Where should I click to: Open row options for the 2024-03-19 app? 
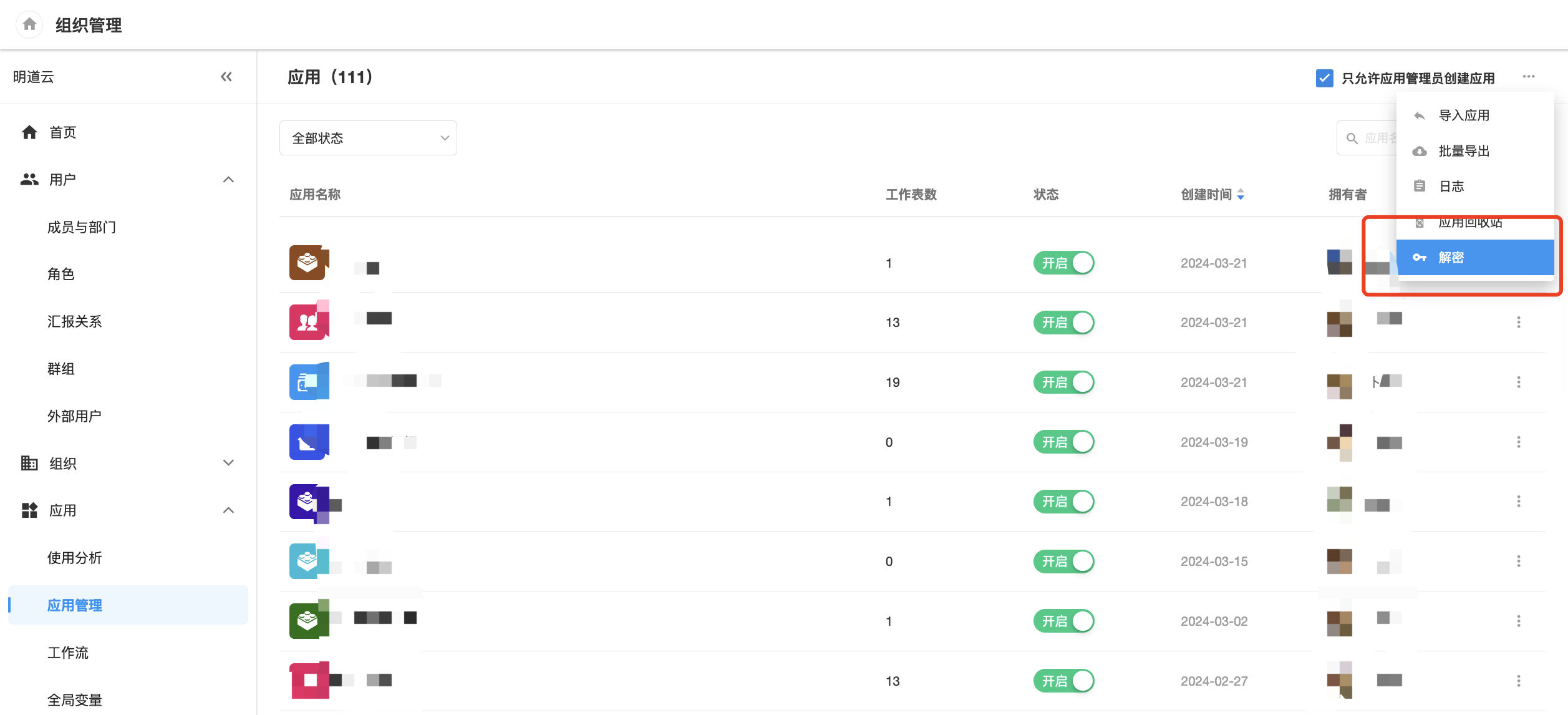coord(1518,442)
